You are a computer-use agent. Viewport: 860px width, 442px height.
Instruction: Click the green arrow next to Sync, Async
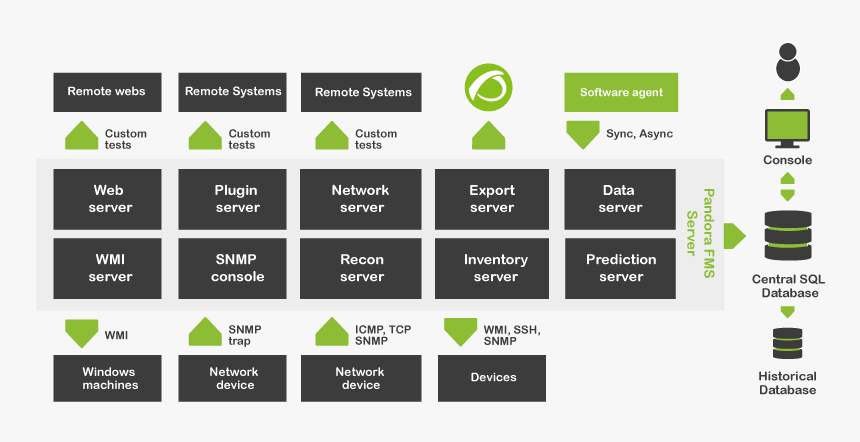(582, 135)
